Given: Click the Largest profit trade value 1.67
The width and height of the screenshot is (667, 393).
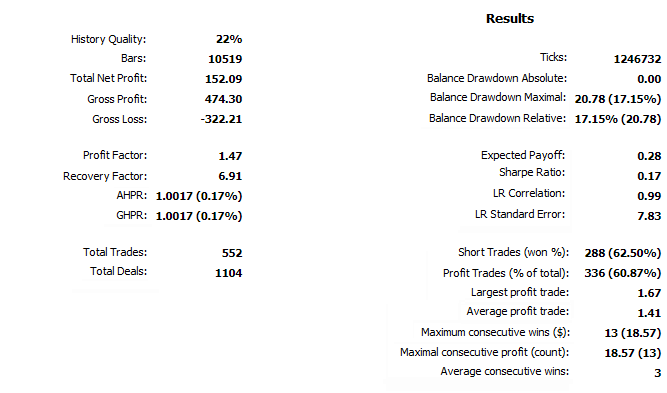Looking at the screenshot, I should click(x=649, y=293).
